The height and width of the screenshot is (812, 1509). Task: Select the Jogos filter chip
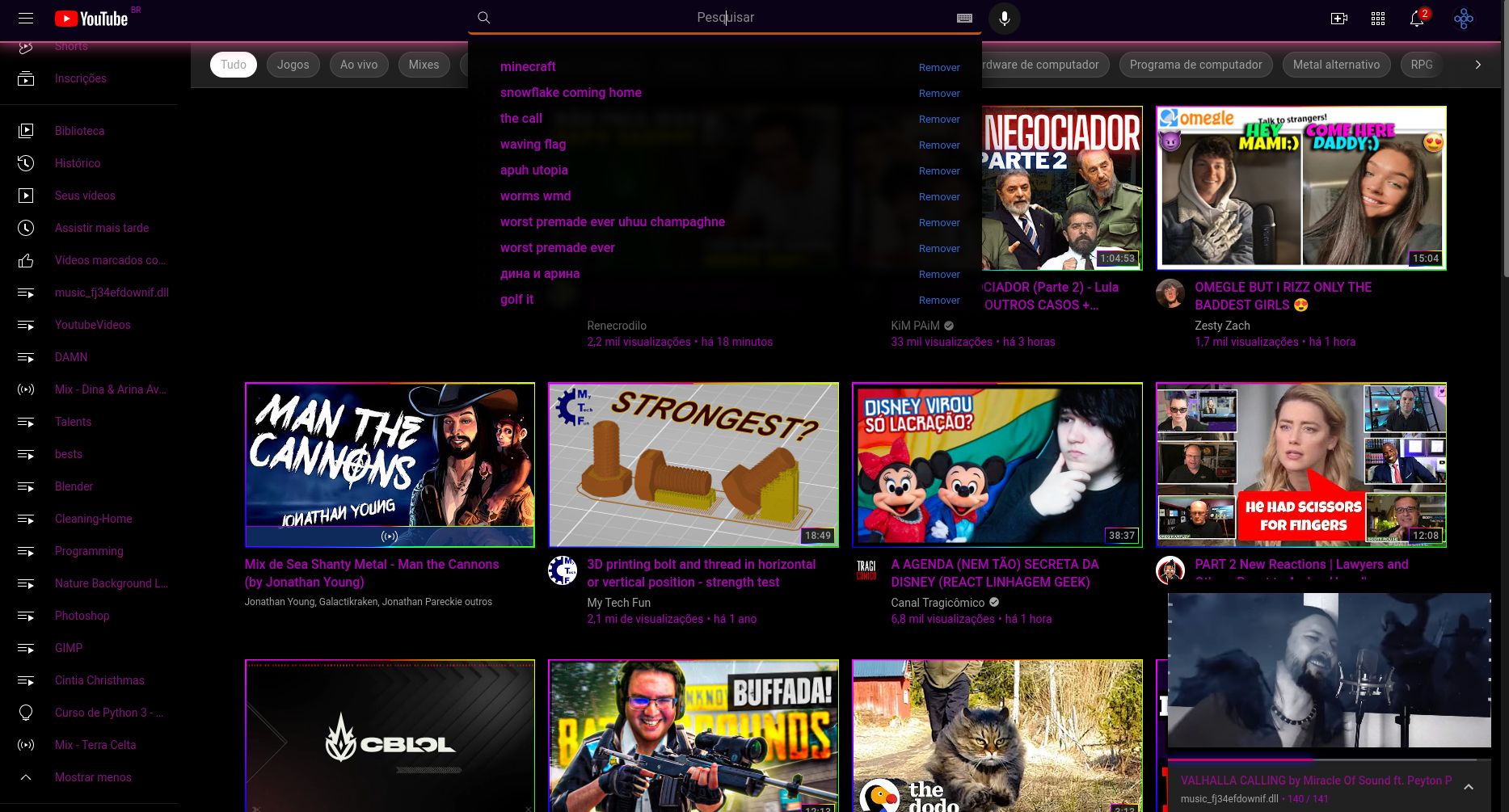pos(293,65)
